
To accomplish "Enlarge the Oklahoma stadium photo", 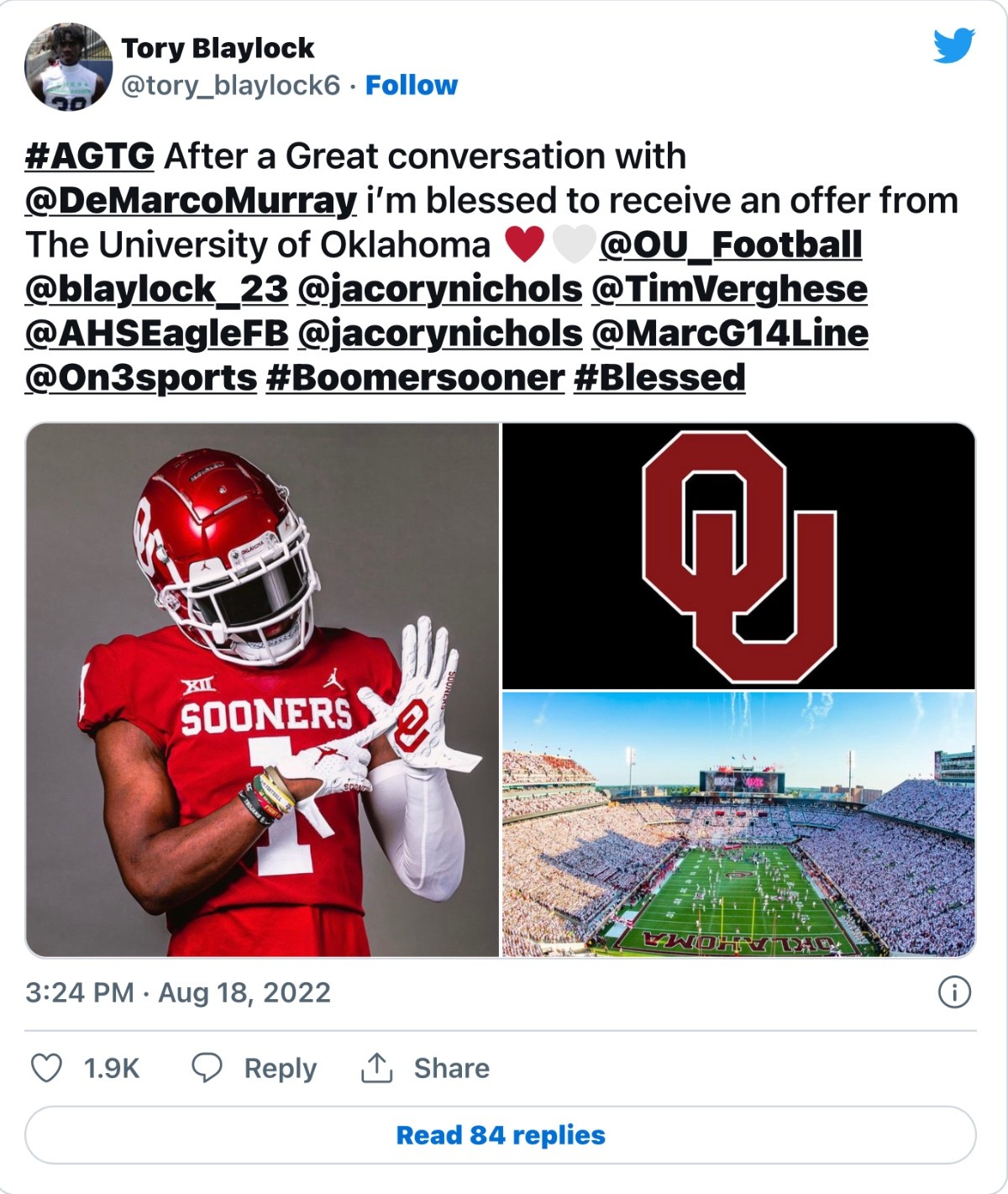I will pos(738,824).
